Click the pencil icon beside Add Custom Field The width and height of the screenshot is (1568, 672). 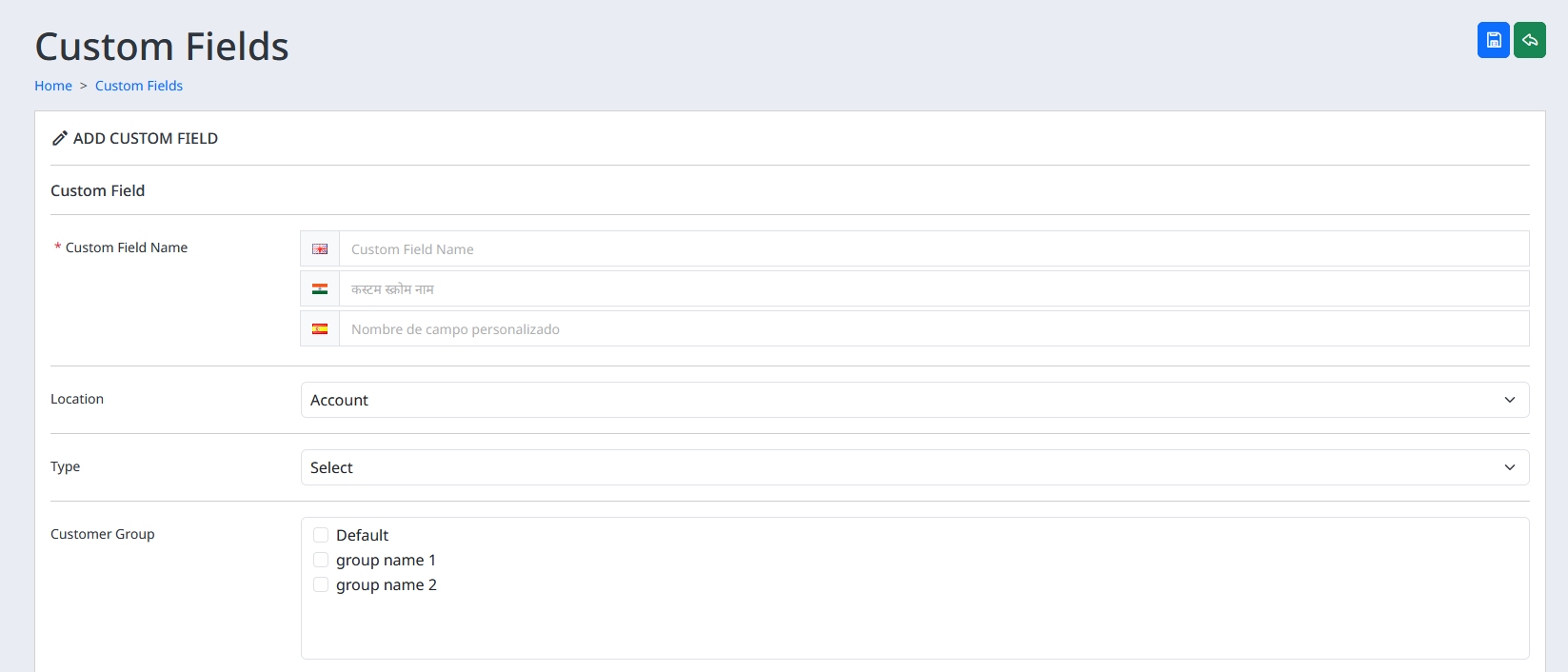click(x=59, y=138)
